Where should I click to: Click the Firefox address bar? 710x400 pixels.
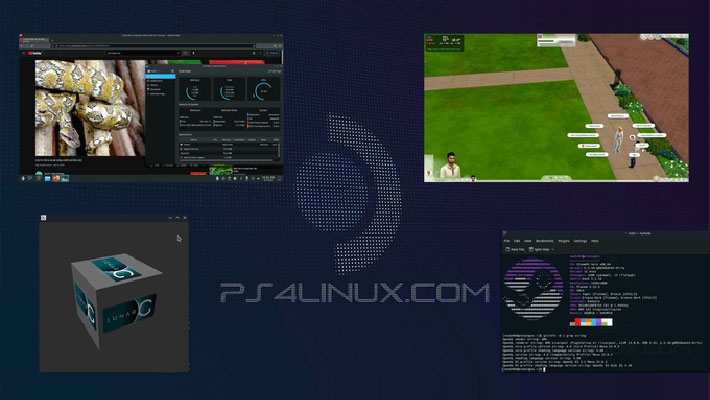tap(156, 46)
